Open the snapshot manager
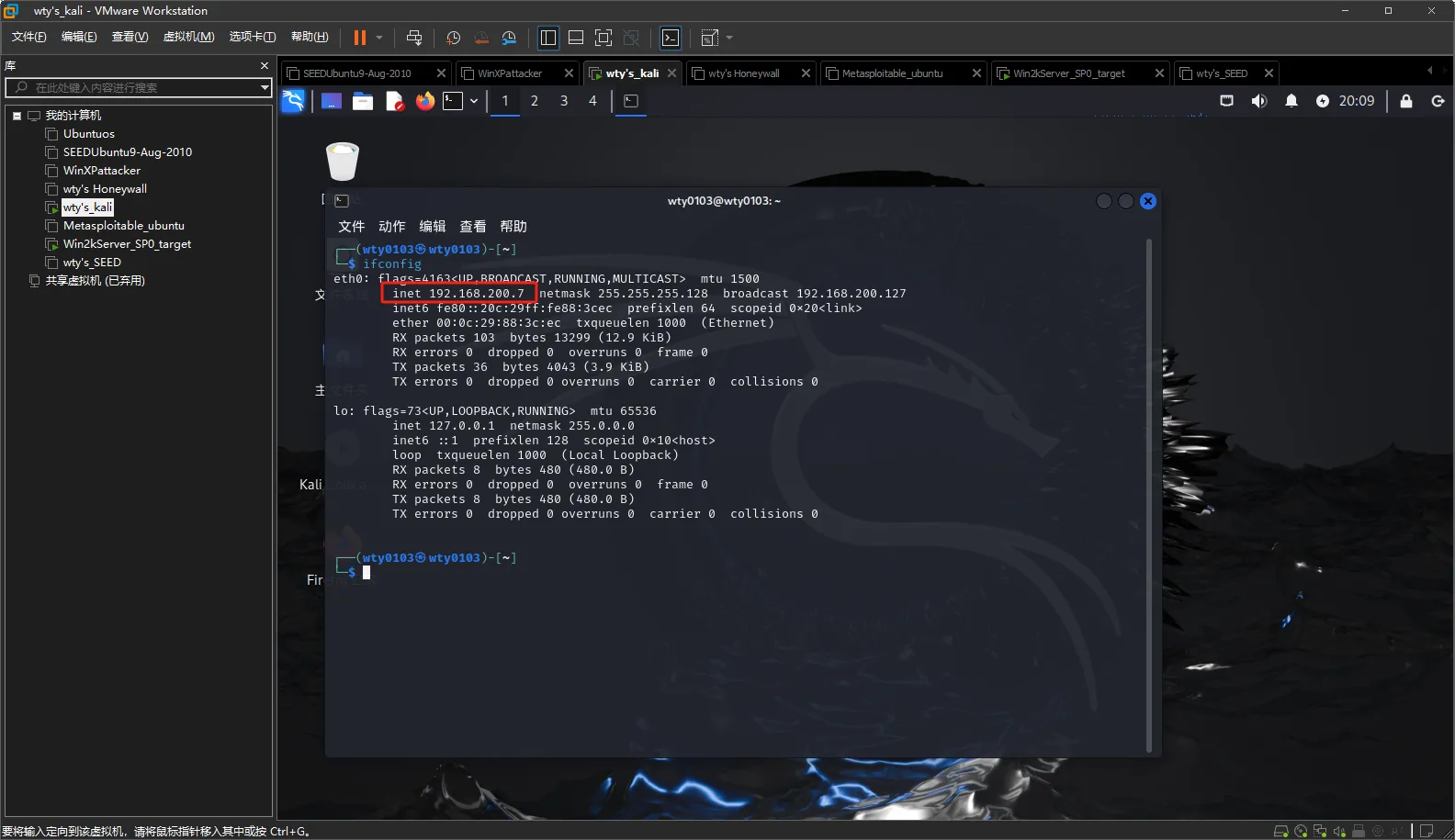 pyautogui.click(x=509, y=38)
